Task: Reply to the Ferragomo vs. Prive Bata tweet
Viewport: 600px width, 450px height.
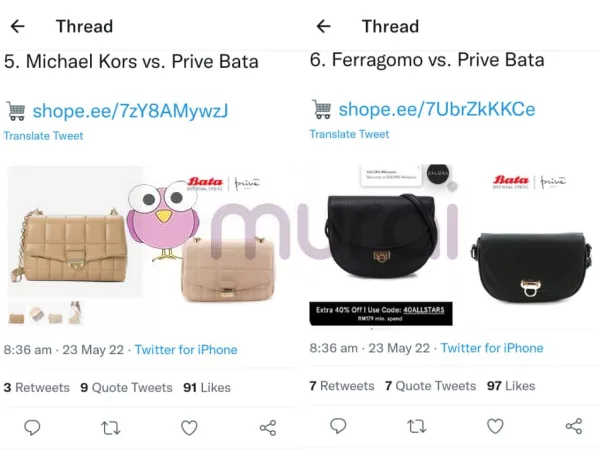Action: 338,426
